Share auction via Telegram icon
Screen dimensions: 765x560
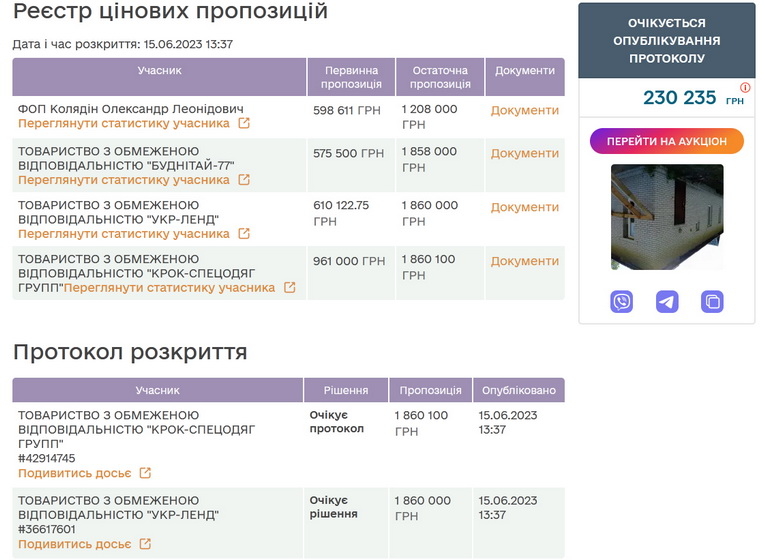coord(667,301)
